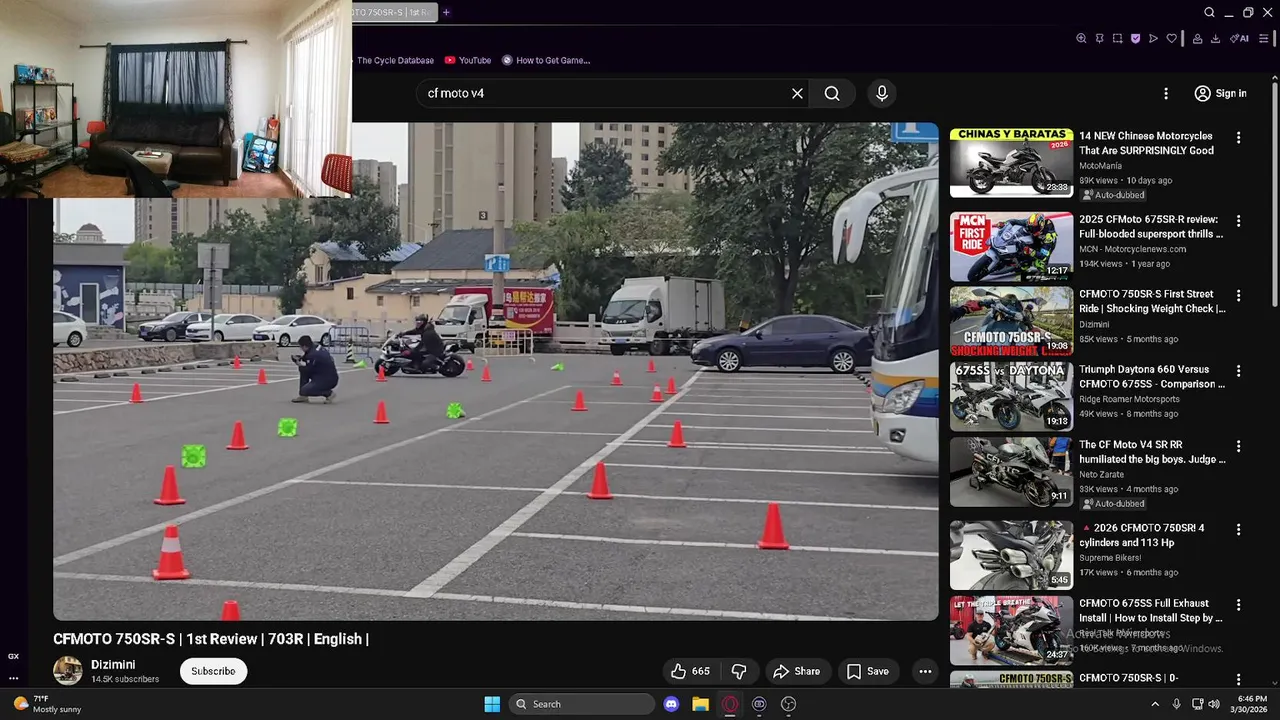Viewport: 1280px width, 720px height.
Task: Clear the YouTube search box text
Action: pyautogui.click(x=797, y=93)
